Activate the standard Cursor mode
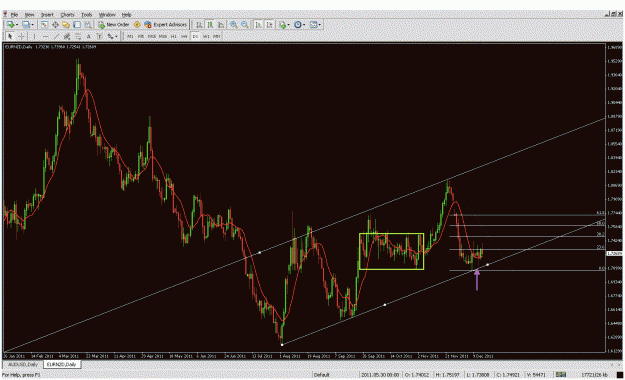This screenshot has width=625, height=380. click(x=10, y=36)
